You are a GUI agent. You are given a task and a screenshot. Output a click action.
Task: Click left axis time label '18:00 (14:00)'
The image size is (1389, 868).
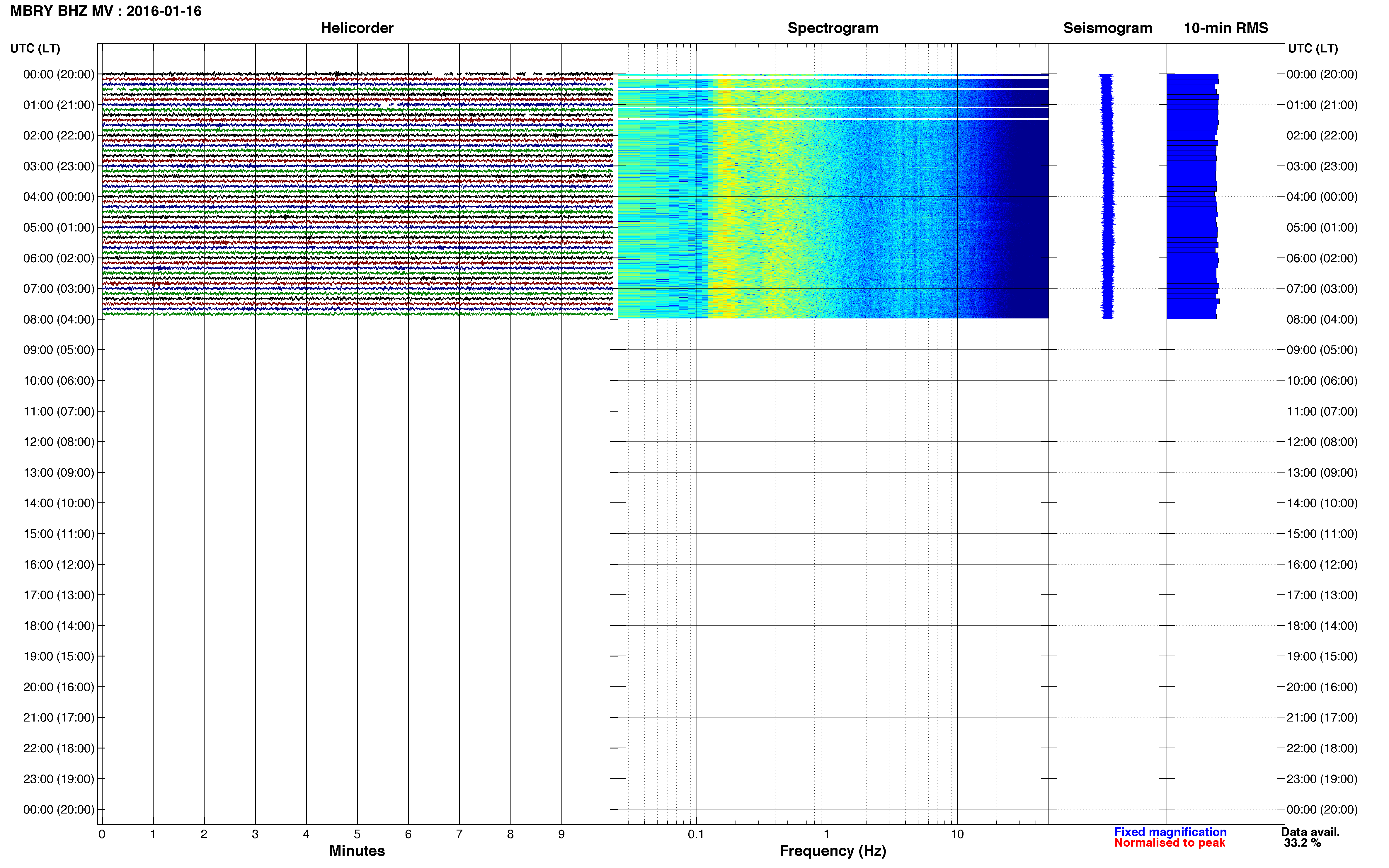59,626
